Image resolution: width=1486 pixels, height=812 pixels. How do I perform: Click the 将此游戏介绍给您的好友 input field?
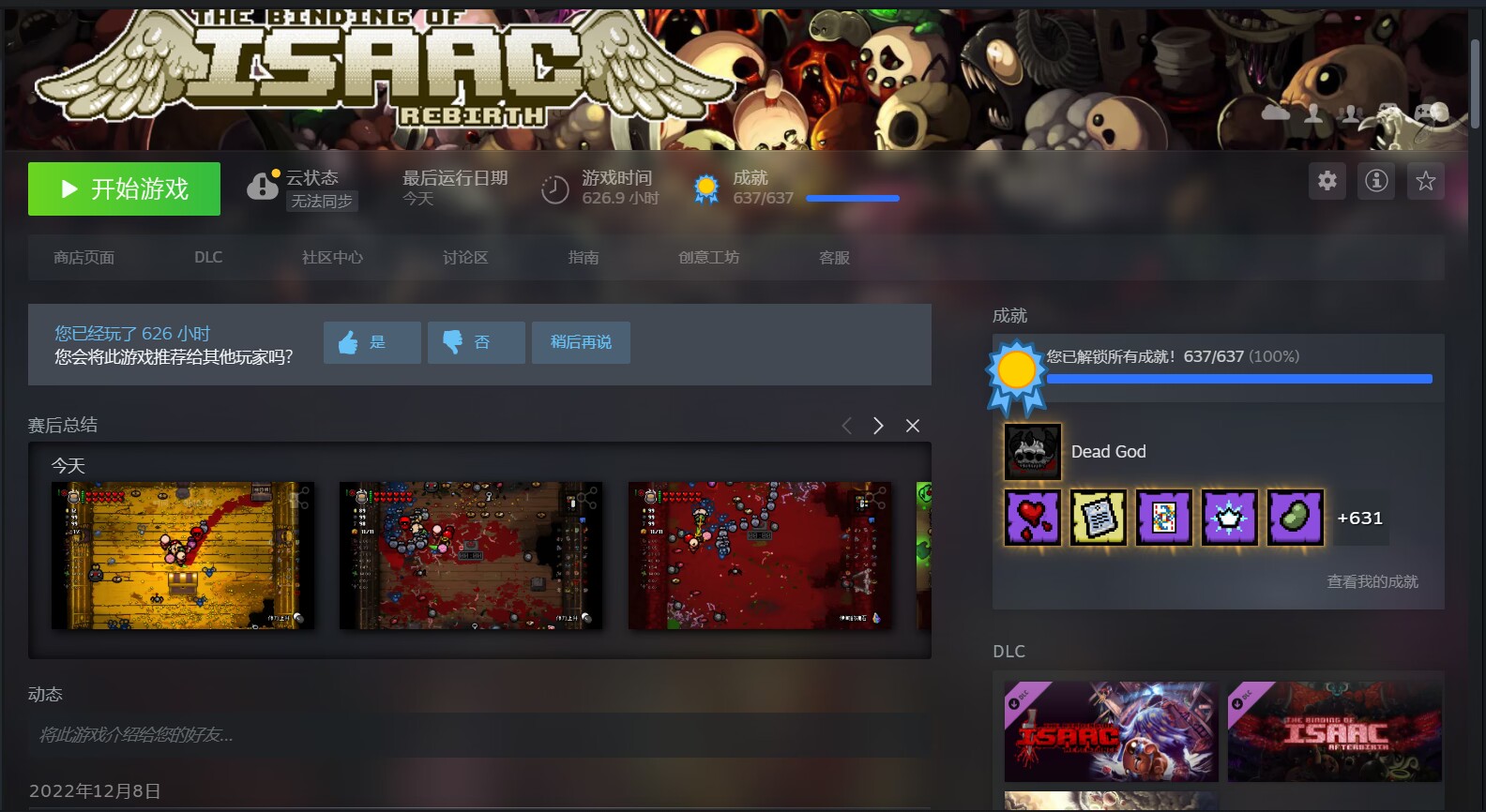coord(478,735)
